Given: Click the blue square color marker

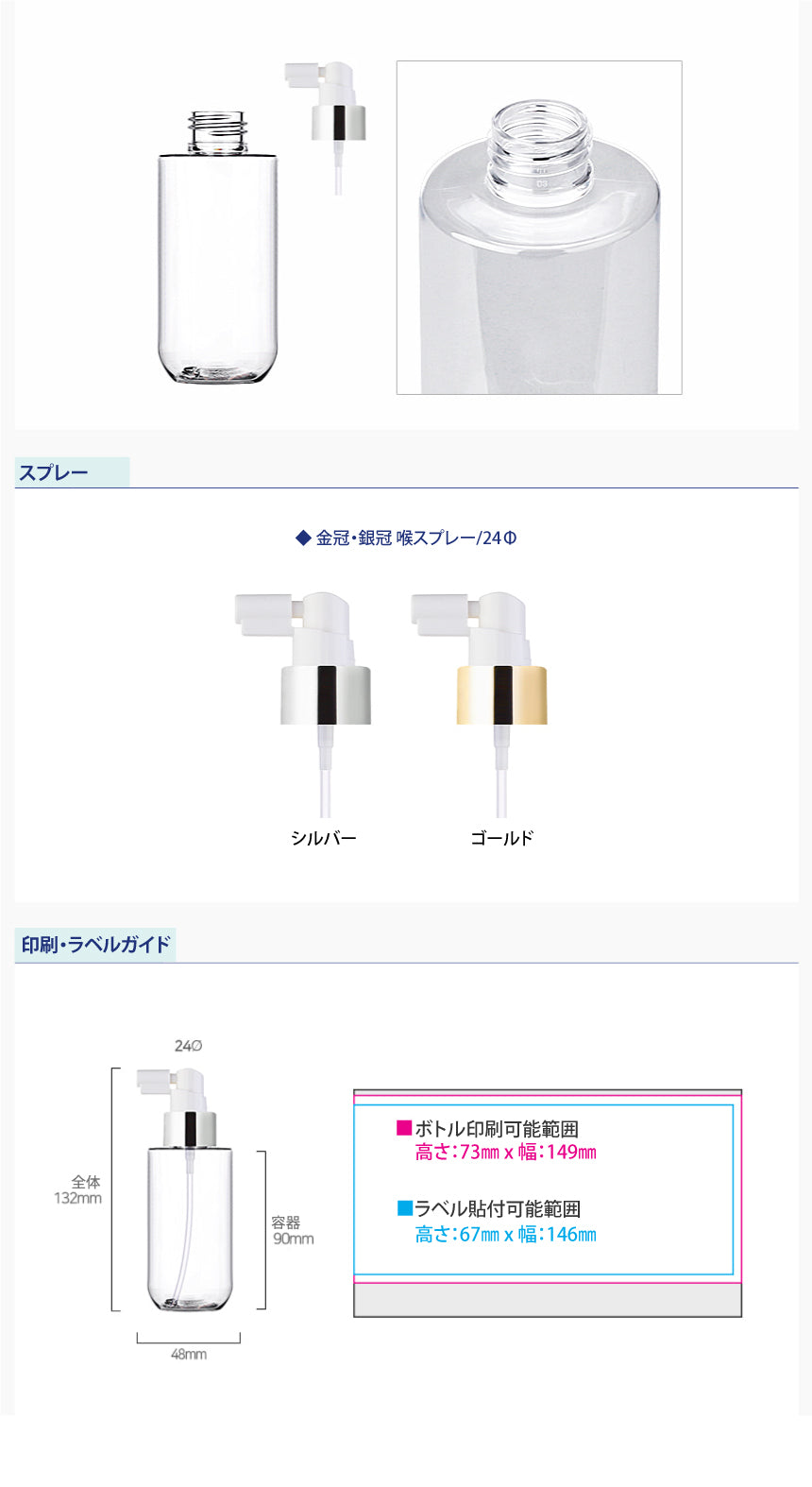Looking at the screenshot, I should click(x=405, y=1207).
